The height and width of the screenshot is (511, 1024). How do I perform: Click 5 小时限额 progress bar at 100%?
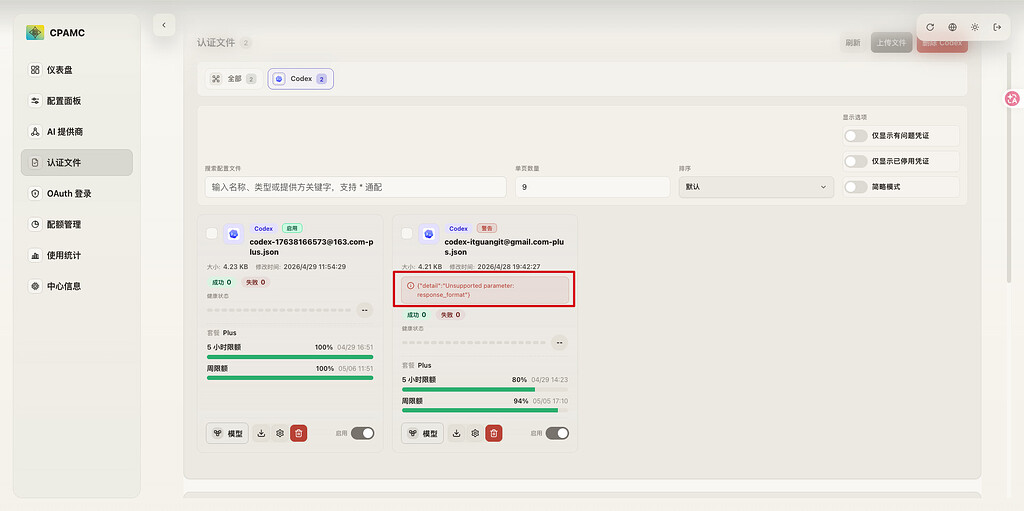[x=290, y=357]
